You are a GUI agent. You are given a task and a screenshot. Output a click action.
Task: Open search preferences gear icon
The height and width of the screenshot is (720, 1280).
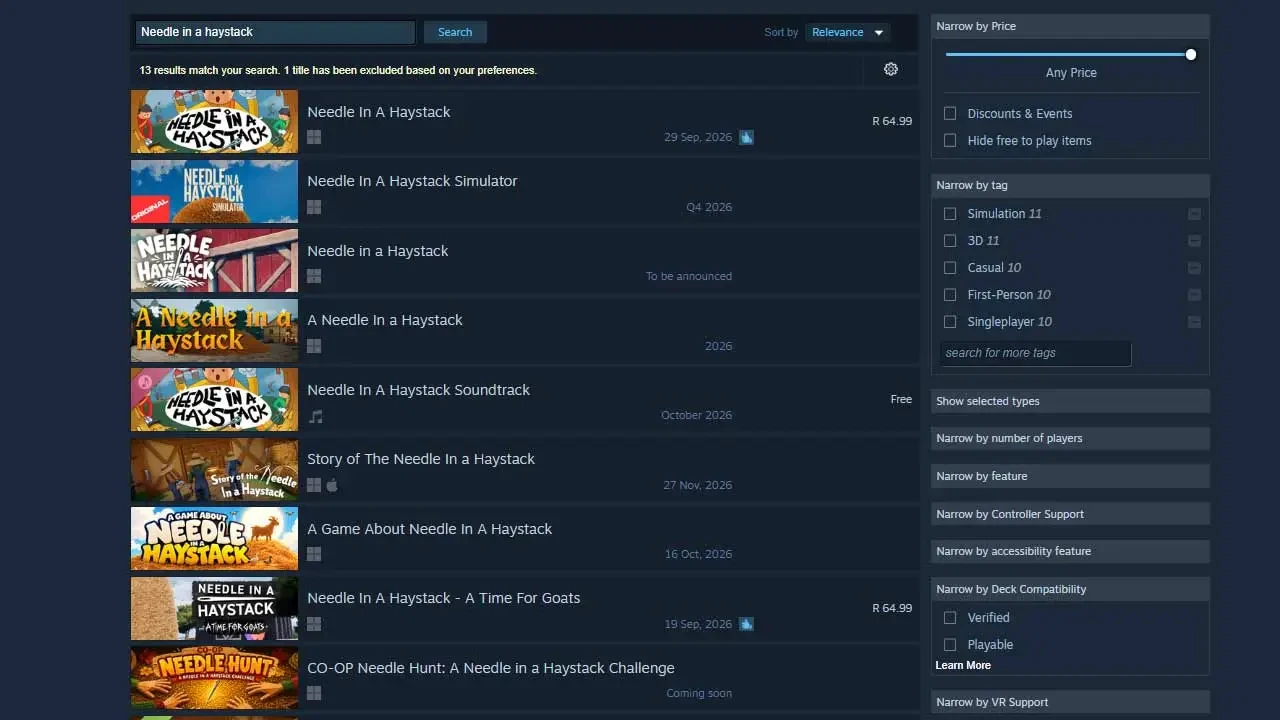[x=891, y=69]
